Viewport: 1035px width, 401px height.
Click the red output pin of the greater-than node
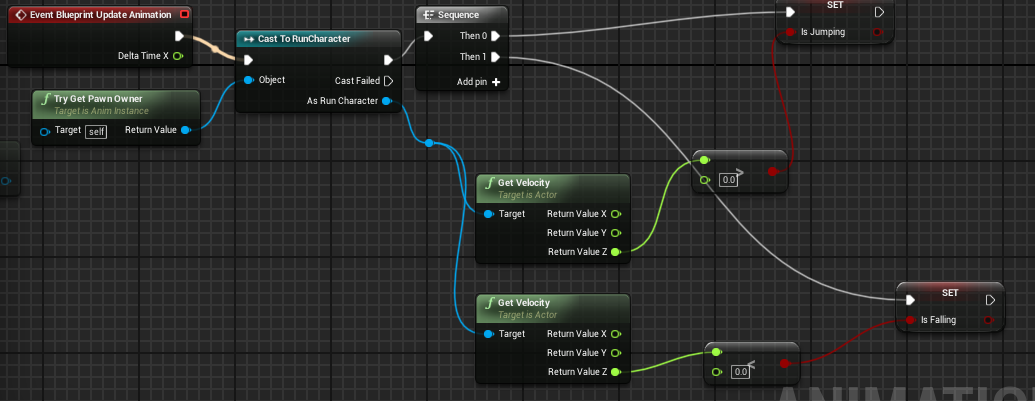pos(772,171)
